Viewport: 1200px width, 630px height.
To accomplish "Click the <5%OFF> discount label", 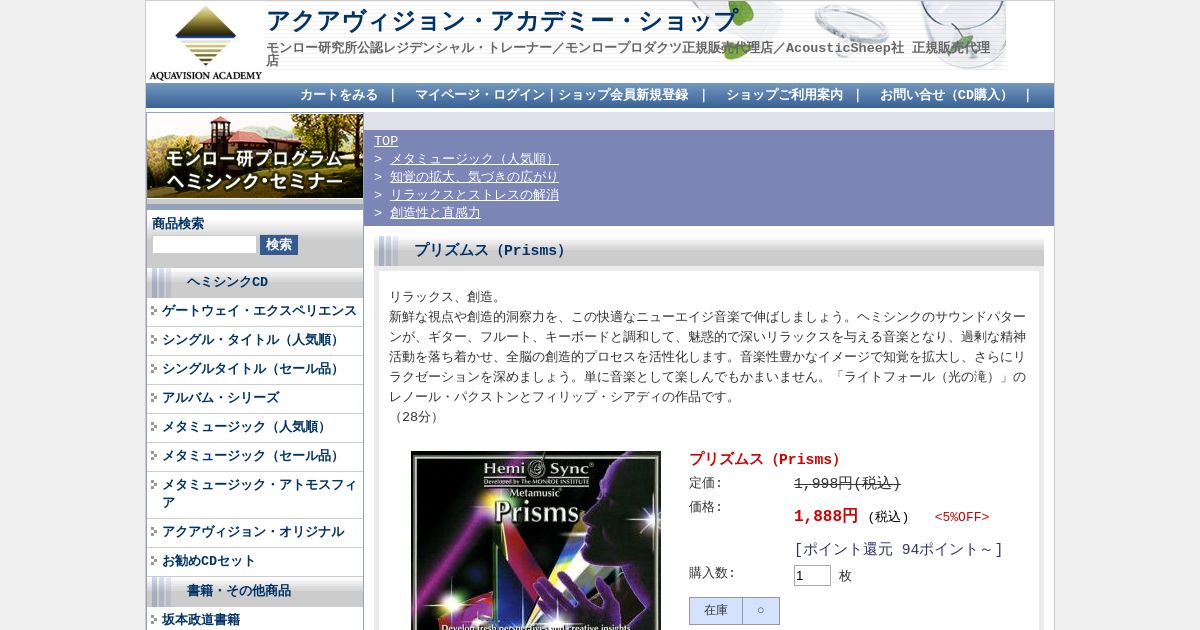I will tap(962, 517).
